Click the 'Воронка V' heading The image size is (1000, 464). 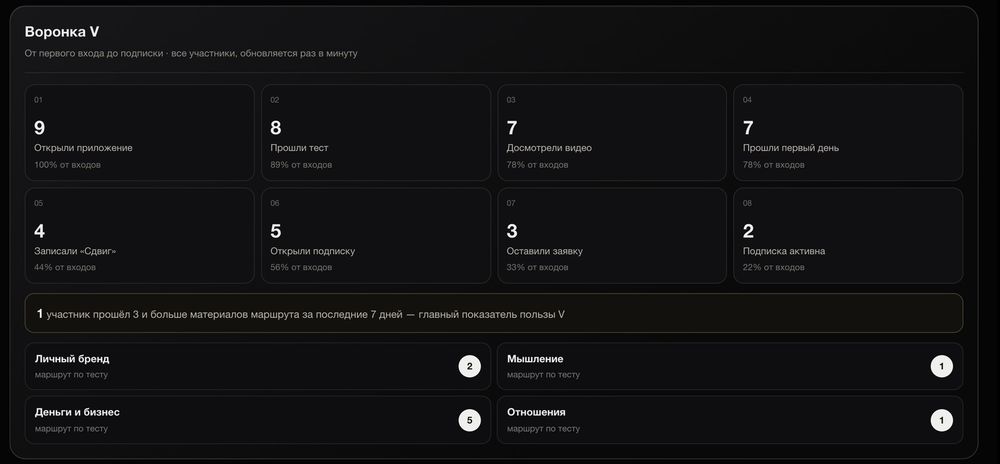(62, 32)
